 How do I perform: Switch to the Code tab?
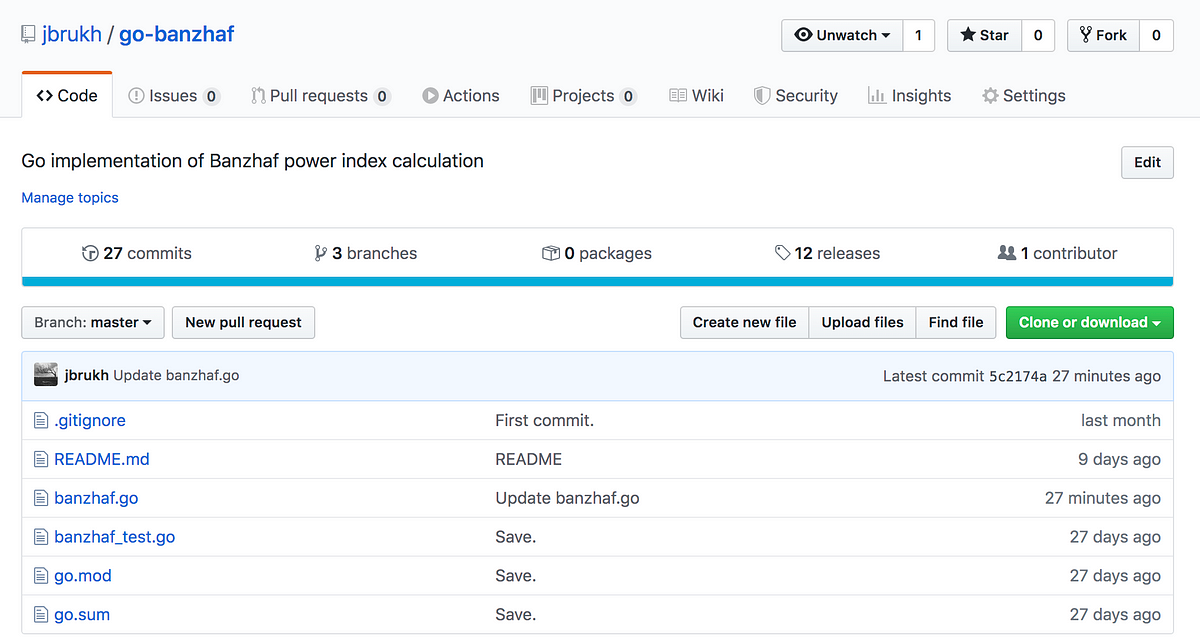[67, 96]
